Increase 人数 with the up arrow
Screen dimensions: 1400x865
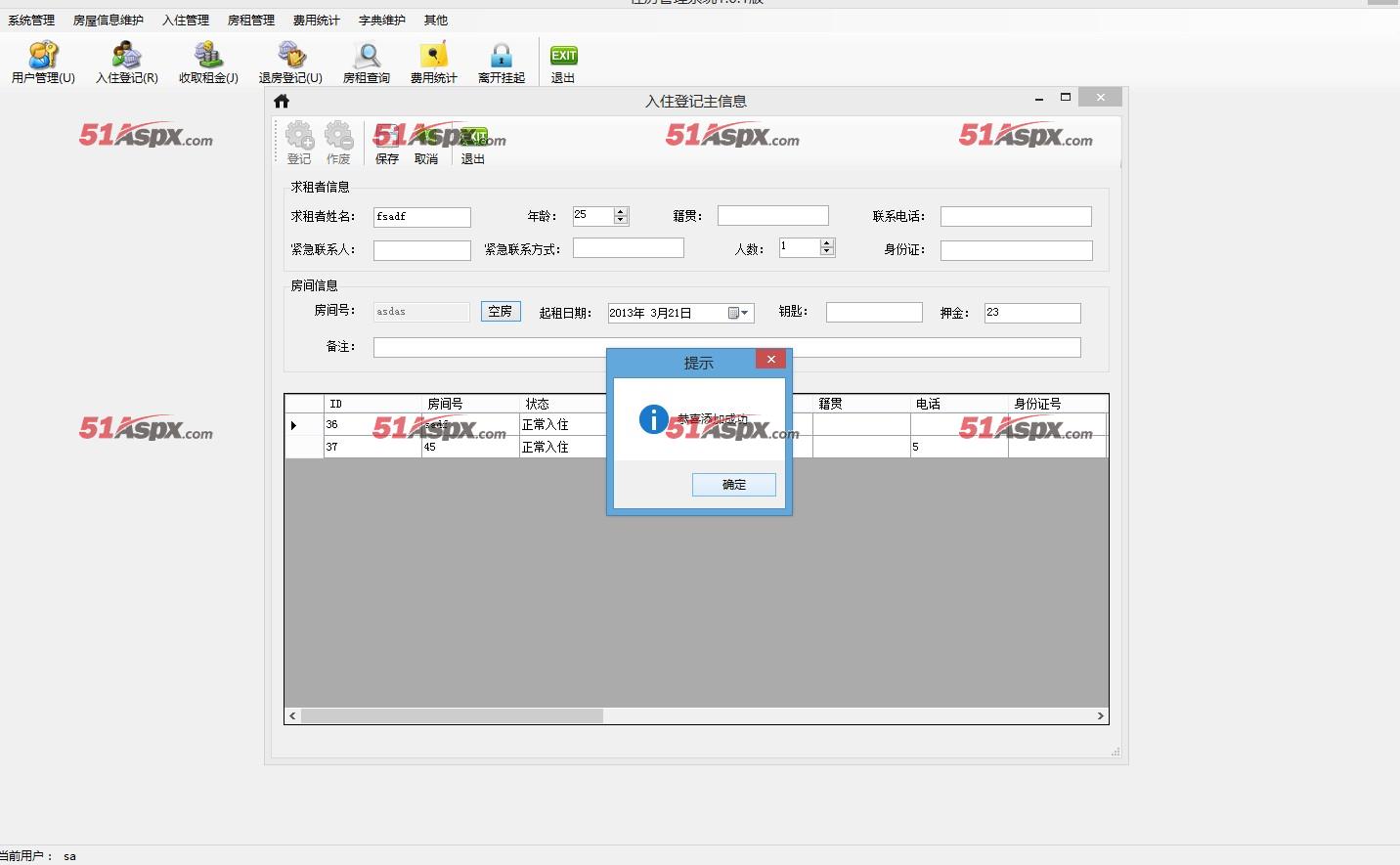coord(827,242)
